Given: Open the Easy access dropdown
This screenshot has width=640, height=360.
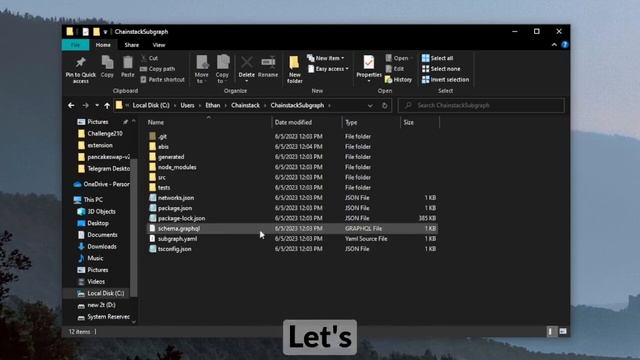Looking at the screenshot, I should pyautogui.click(x=329, y=69).
